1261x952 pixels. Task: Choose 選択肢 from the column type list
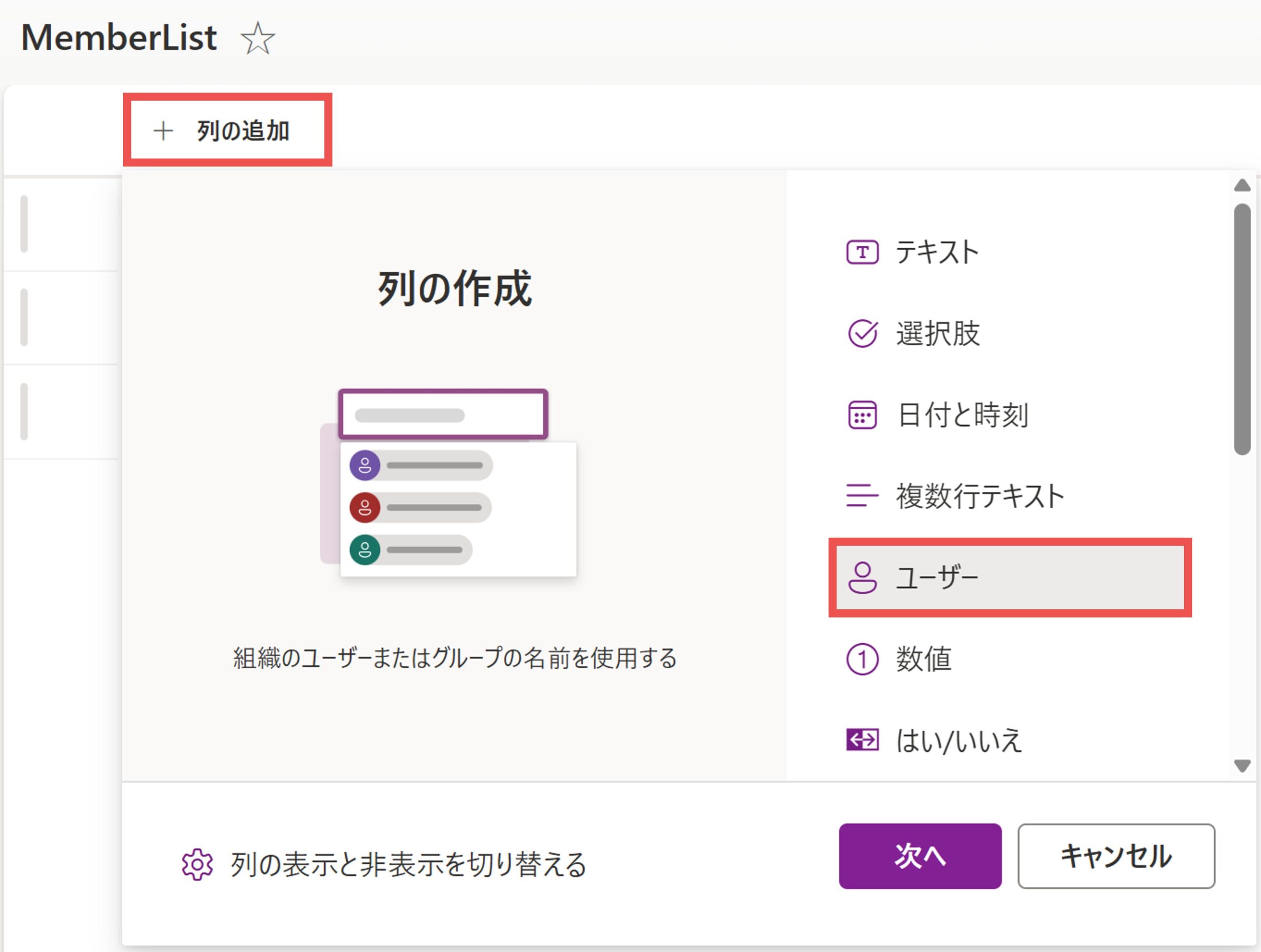click(x=938, y=333)
